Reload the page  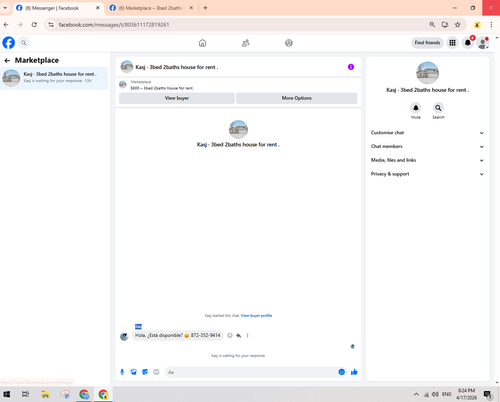[x=34, y=25]
